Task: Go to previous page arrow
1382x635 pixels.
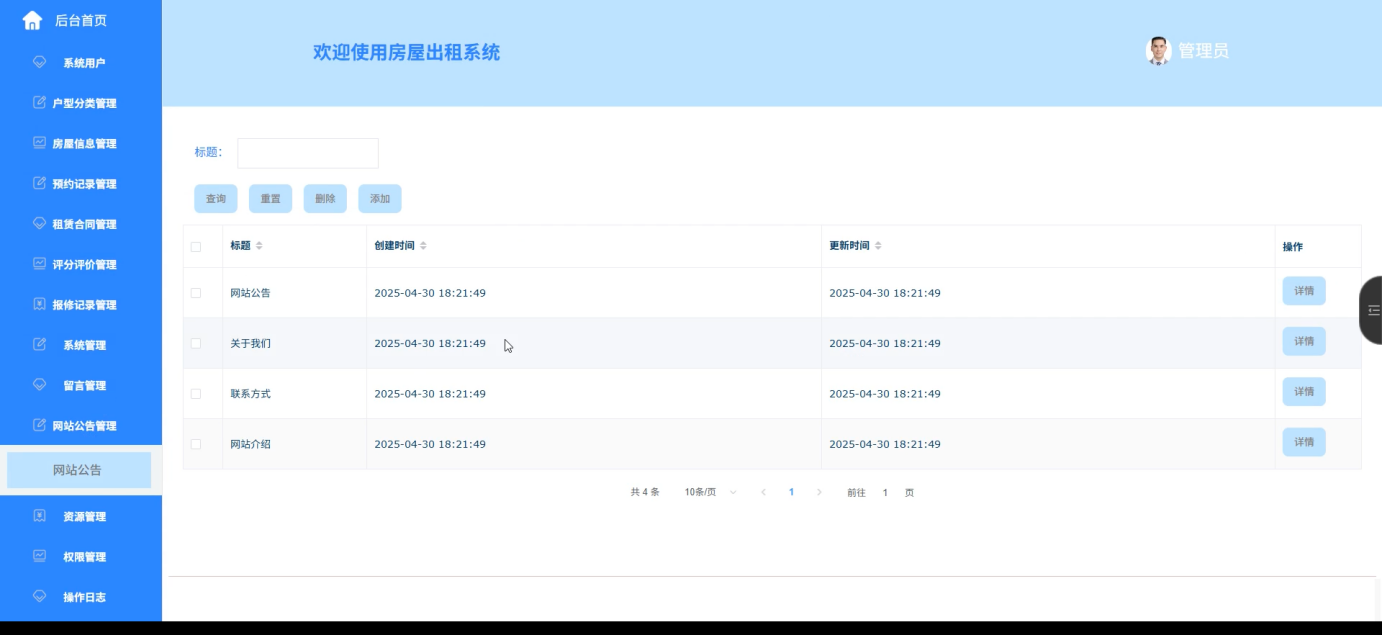Action: point(763,492)
